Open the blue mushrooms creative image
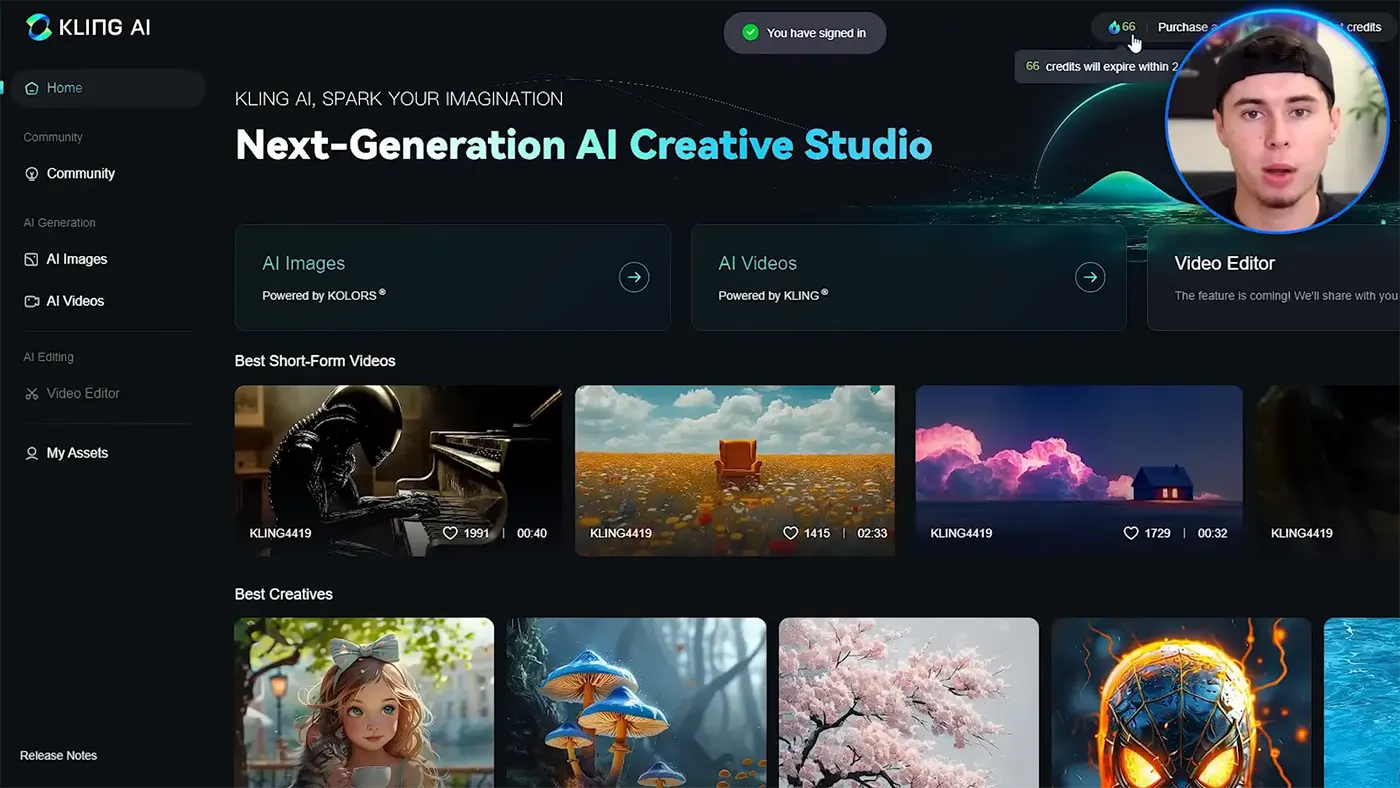This screenshot has width=1400, height=788. point(636,702)
